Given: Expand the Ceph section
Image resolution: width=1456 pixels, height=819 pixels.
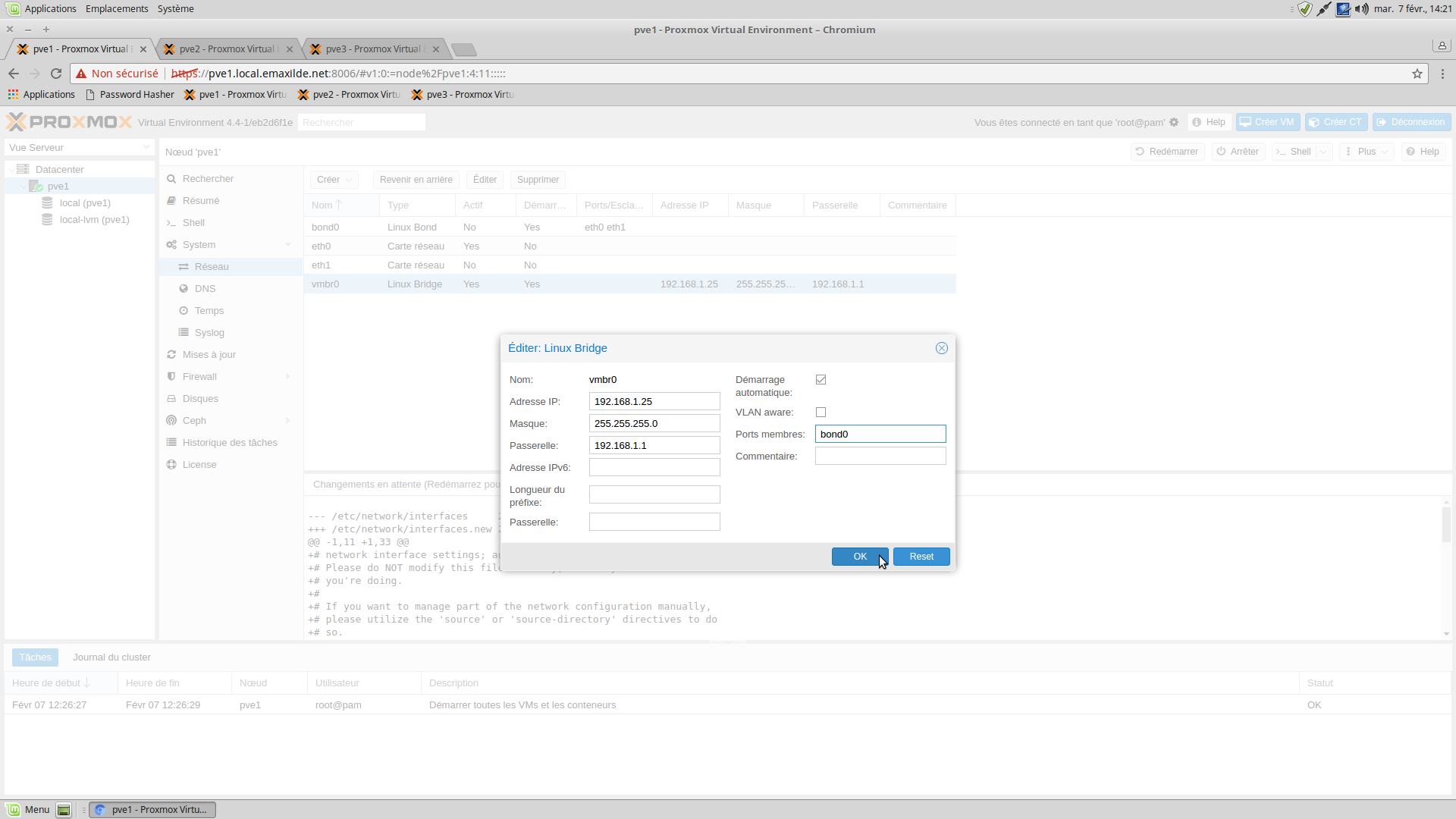Looking at the screenshot, I should (288, 421).
